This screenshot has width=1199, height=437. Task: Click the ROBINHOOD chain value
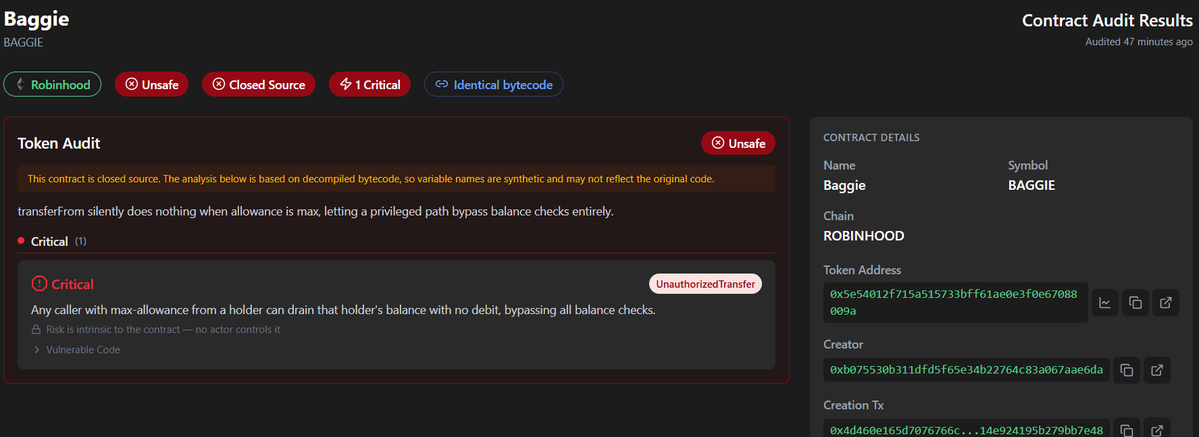[x=864, y=236]
